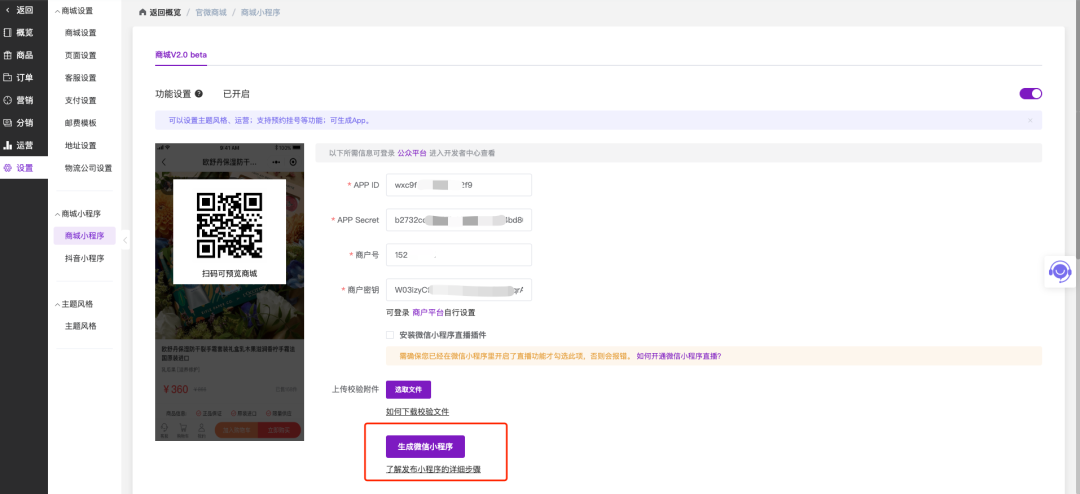The image size is (1080, 494).
Task: Collapse the 商城设置 menu group
Action: click(x=57, y=11)
